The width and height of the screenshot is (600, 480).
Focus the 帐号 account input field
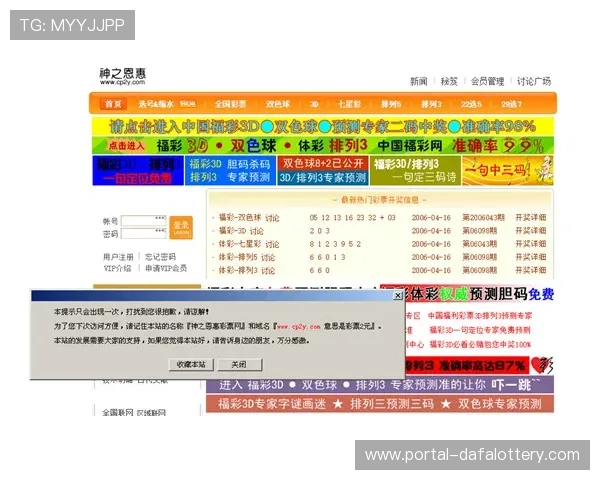point(143,221)
